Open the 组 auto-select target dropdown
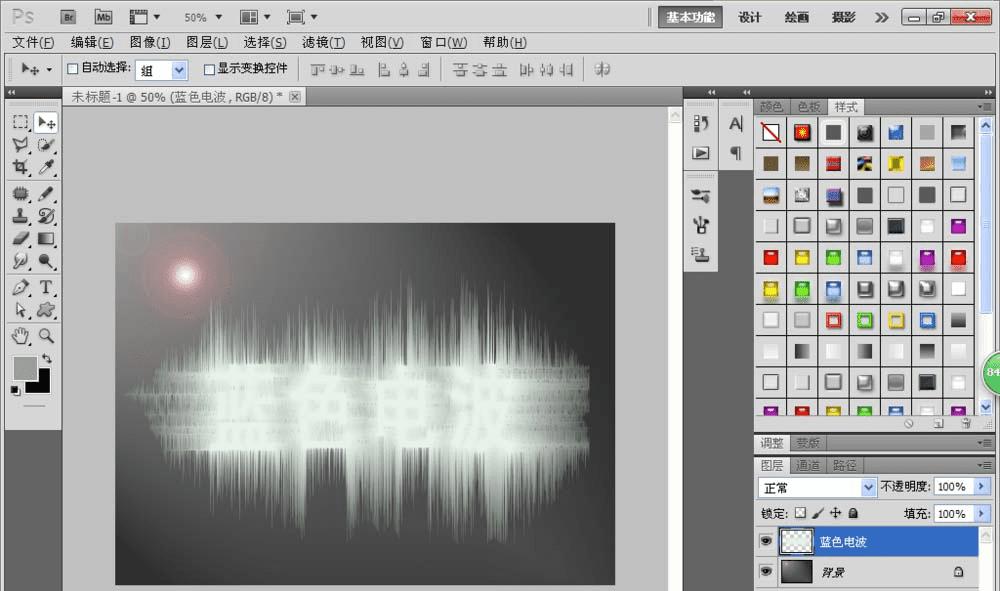1000x591 pixels. [179, 70]
